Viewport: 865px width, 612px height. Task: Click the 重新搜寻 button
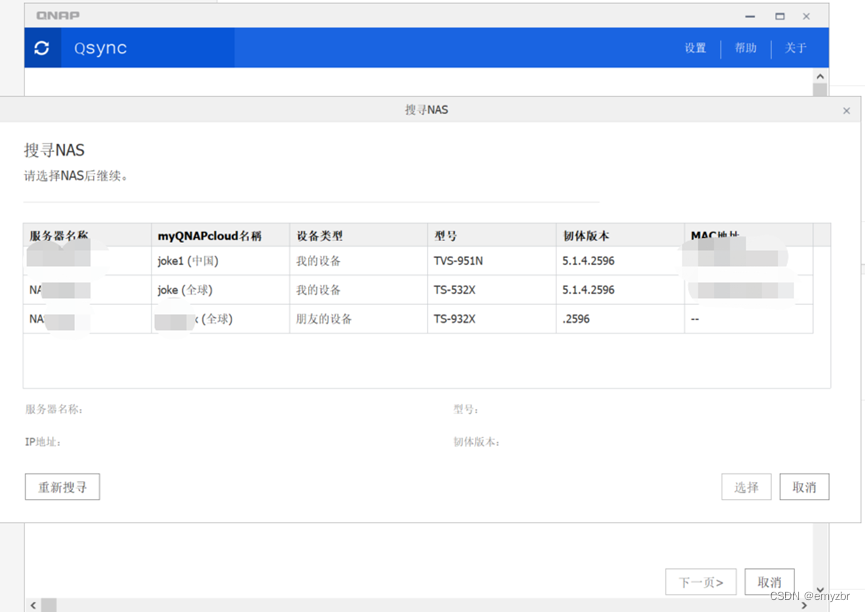click(62, 487)
